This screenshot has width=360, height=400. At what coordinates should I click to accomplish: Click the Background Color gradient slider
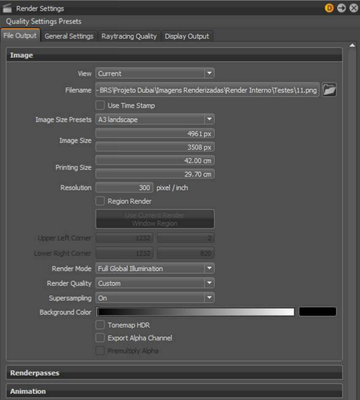196,312
